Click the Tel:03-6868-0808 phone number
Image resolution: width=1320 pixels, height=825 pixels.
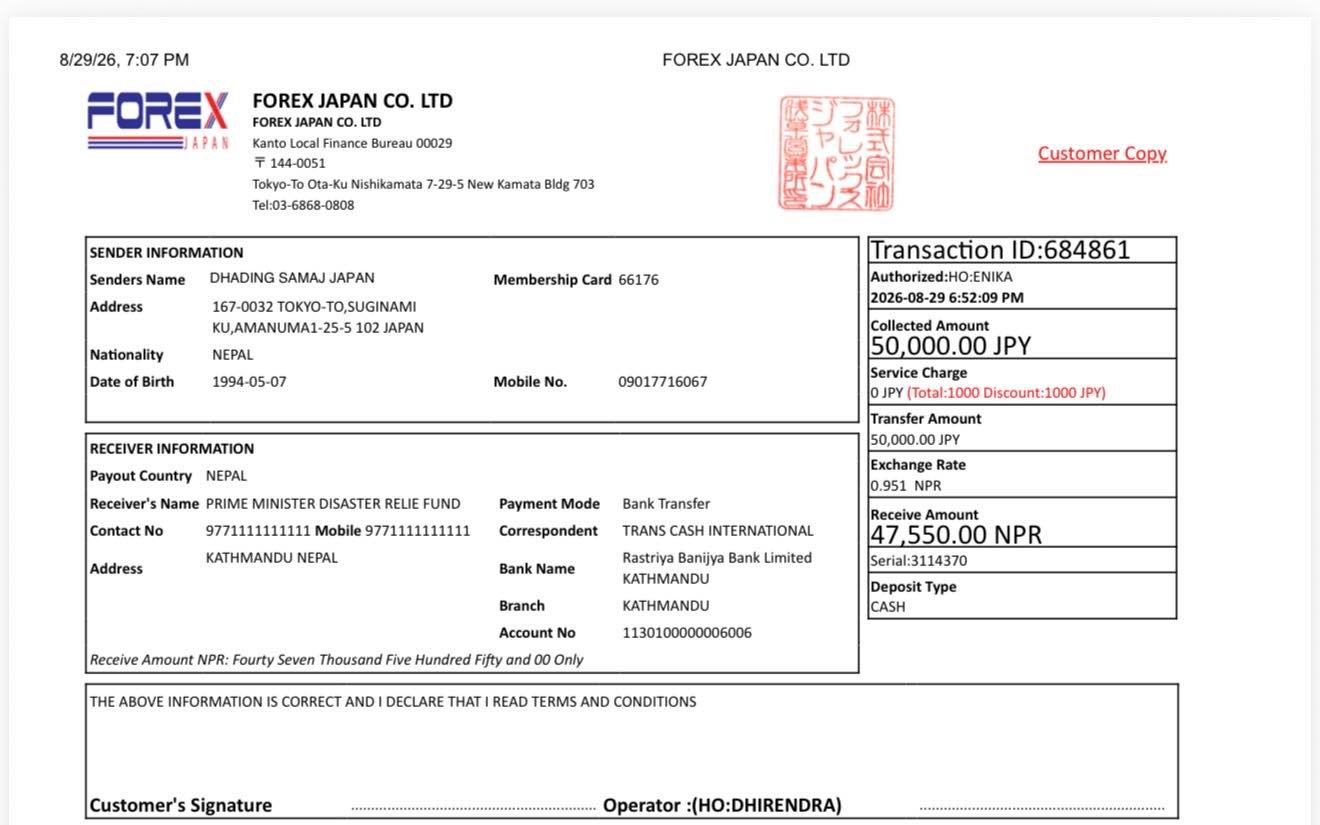[x=303, y=205]
